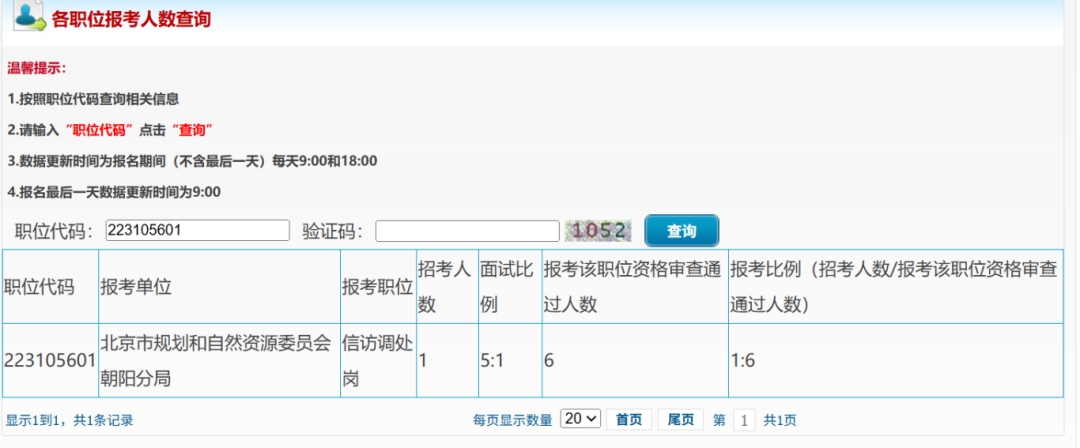Click the 职位代码 column header
Viewport: 1080px width, 448px height.
[40, 287]
